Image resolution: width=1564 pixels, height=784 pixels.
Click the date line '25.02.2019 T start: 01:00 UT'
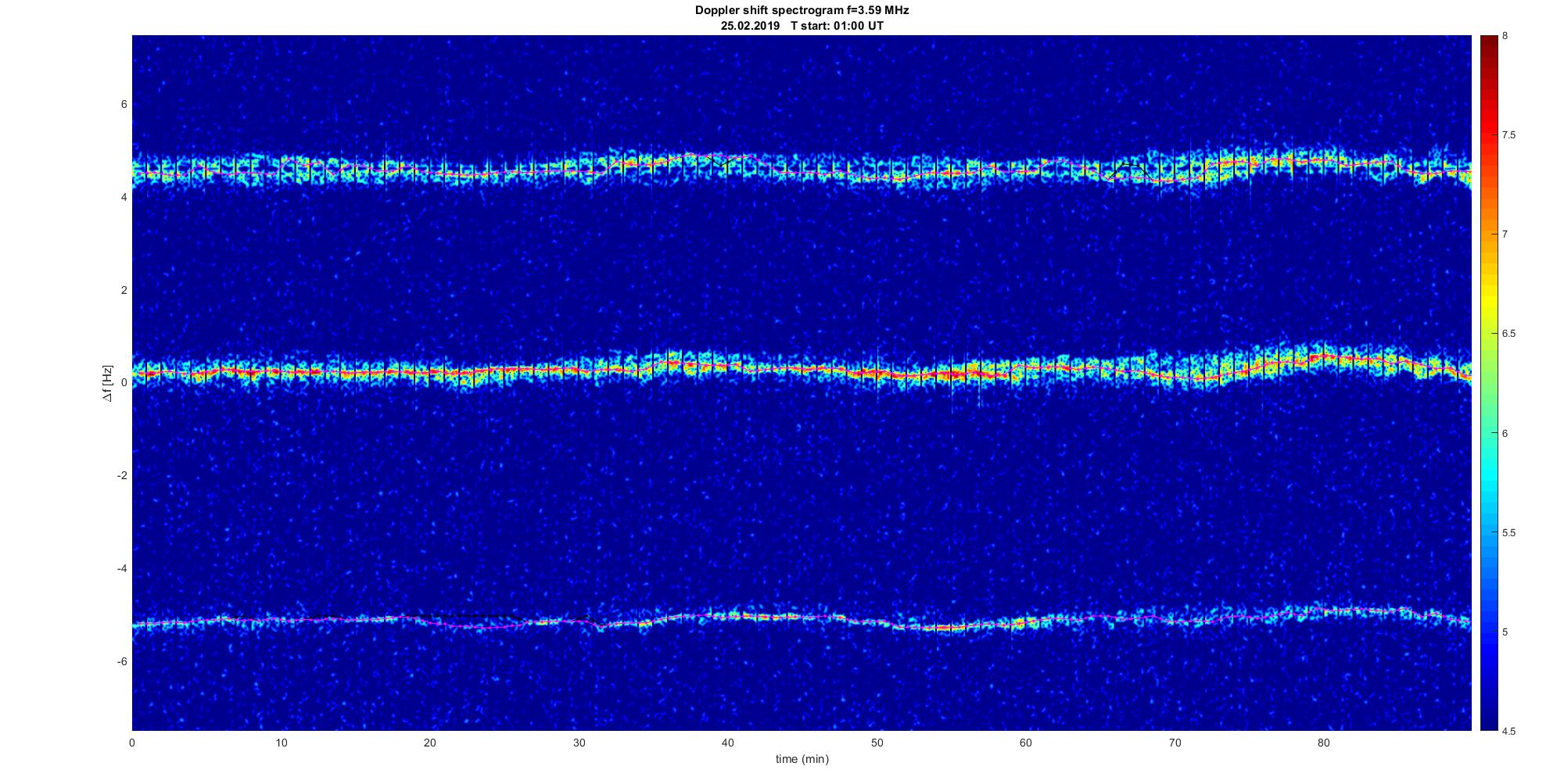click(802, 26)
